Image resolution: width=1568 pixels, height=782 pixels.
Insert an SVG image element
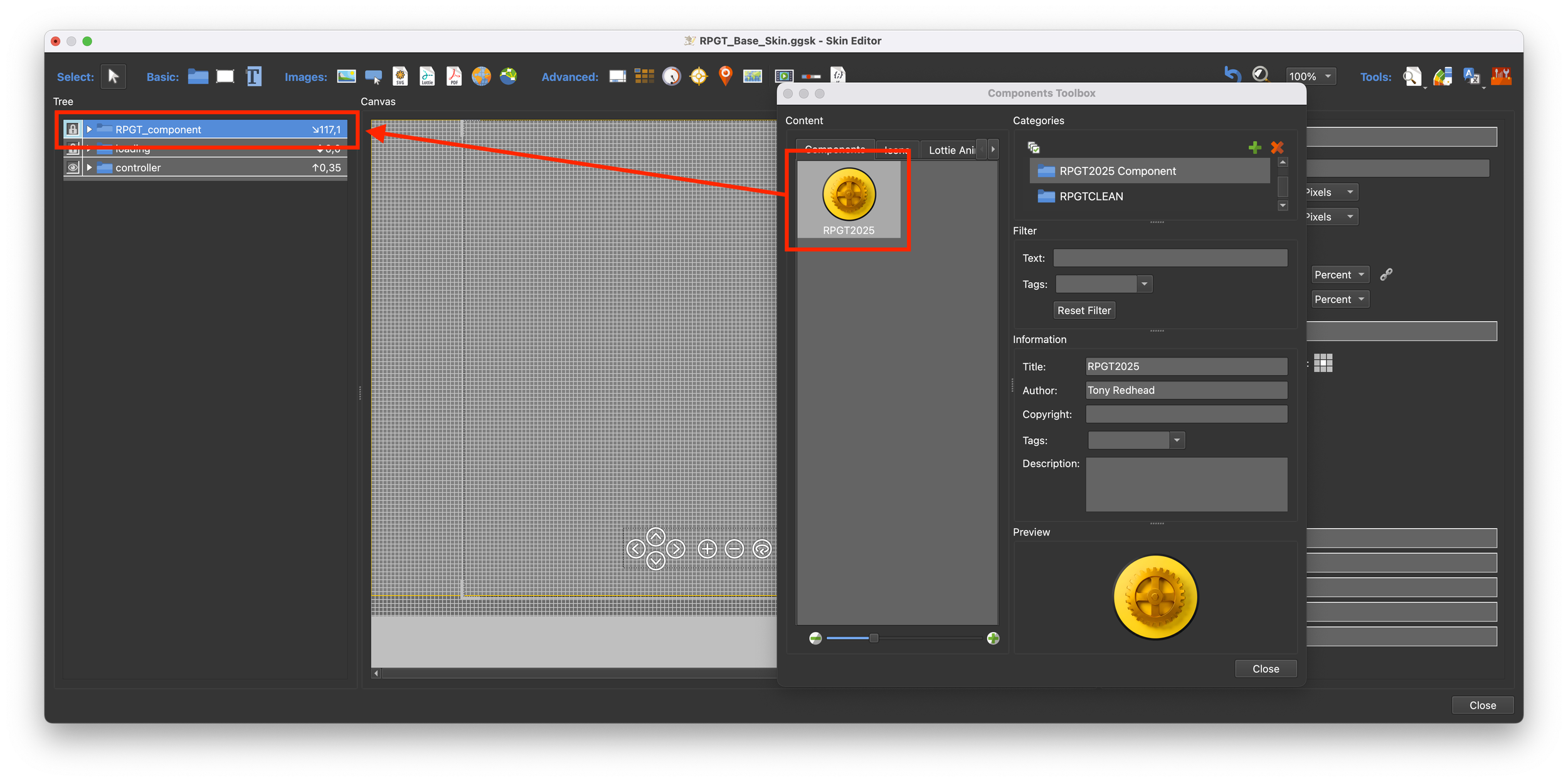[400, 77]
